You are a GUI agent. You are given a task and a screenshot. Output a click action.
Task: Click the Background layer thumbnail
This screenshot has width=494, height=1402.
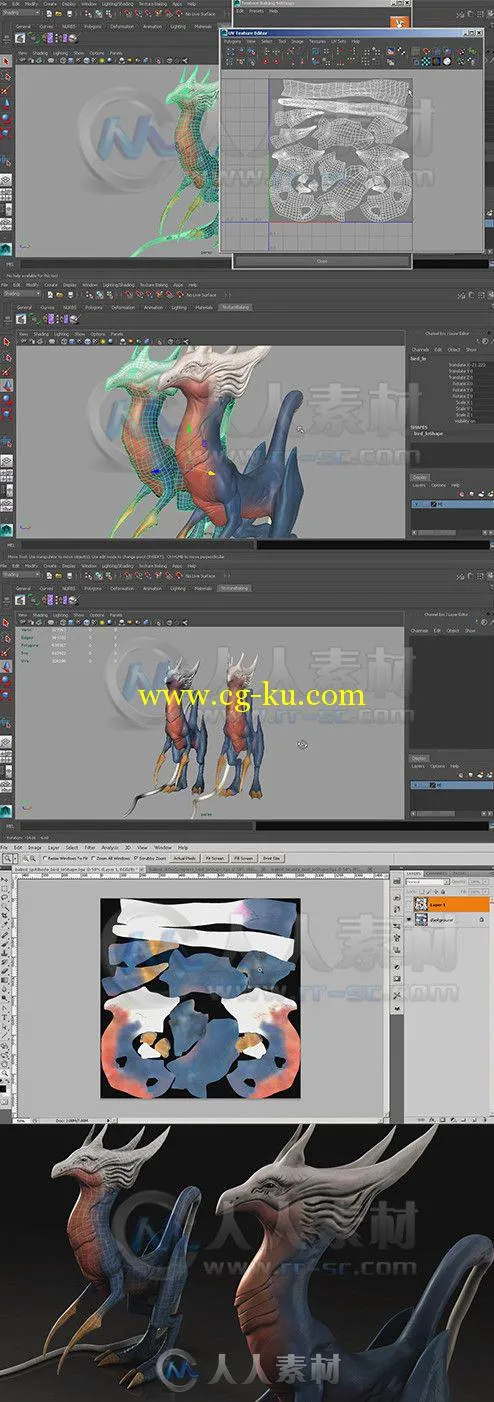pyautogui.click(x=421, y=920)
